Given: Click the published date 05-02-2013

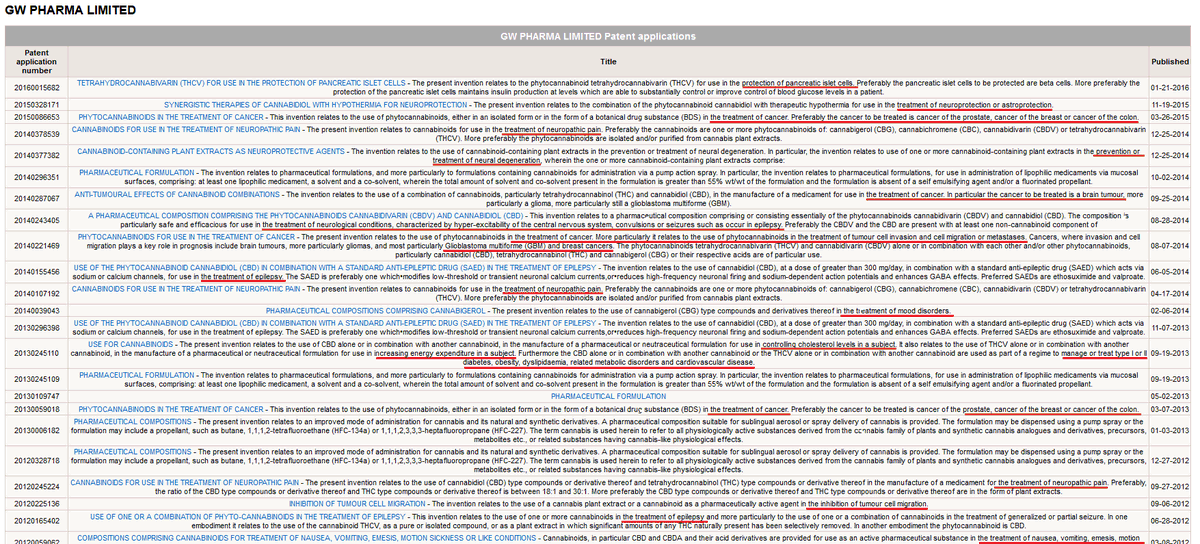Looking at the screenshot, I should [1170, 396].
